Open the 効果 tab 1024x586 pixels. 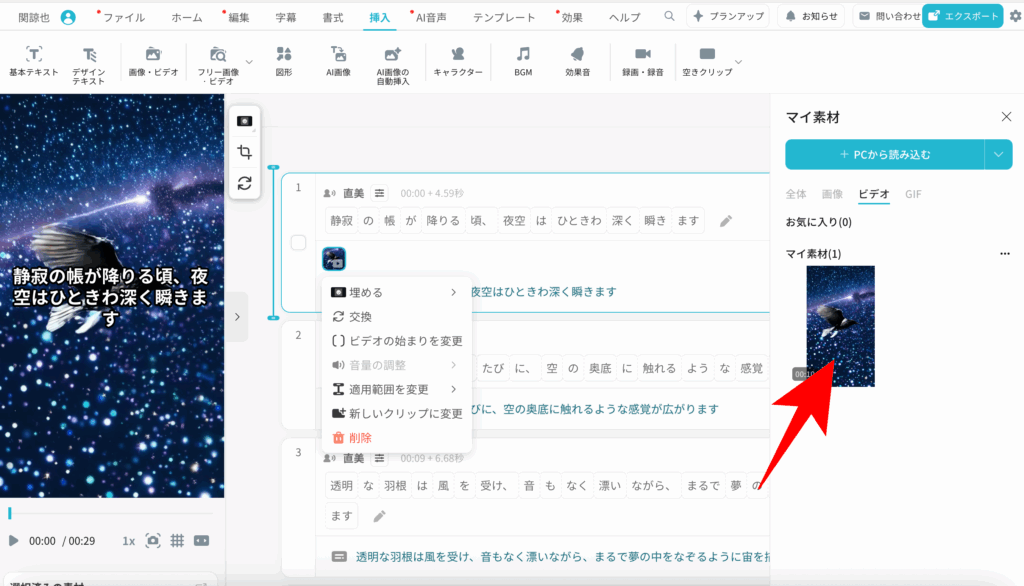pyautogui.click(x=572, y=18)
